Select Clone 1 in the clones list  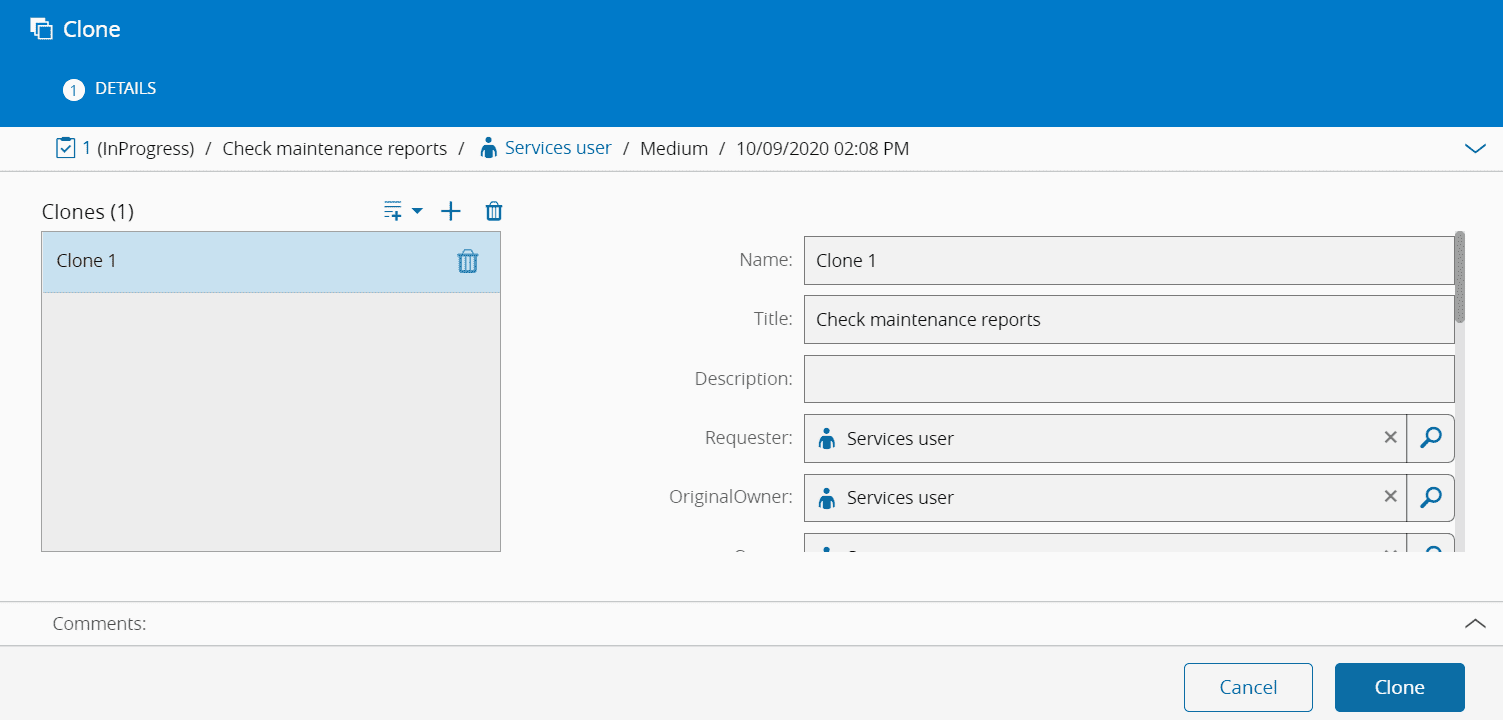[240, 262]
